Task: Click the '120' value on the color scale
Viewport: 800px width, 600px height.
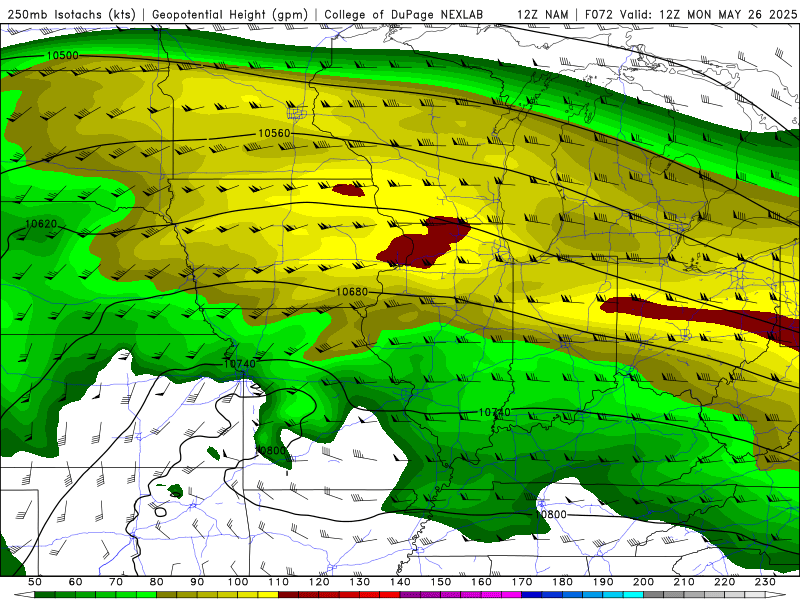Action: [x=319, y=582]
